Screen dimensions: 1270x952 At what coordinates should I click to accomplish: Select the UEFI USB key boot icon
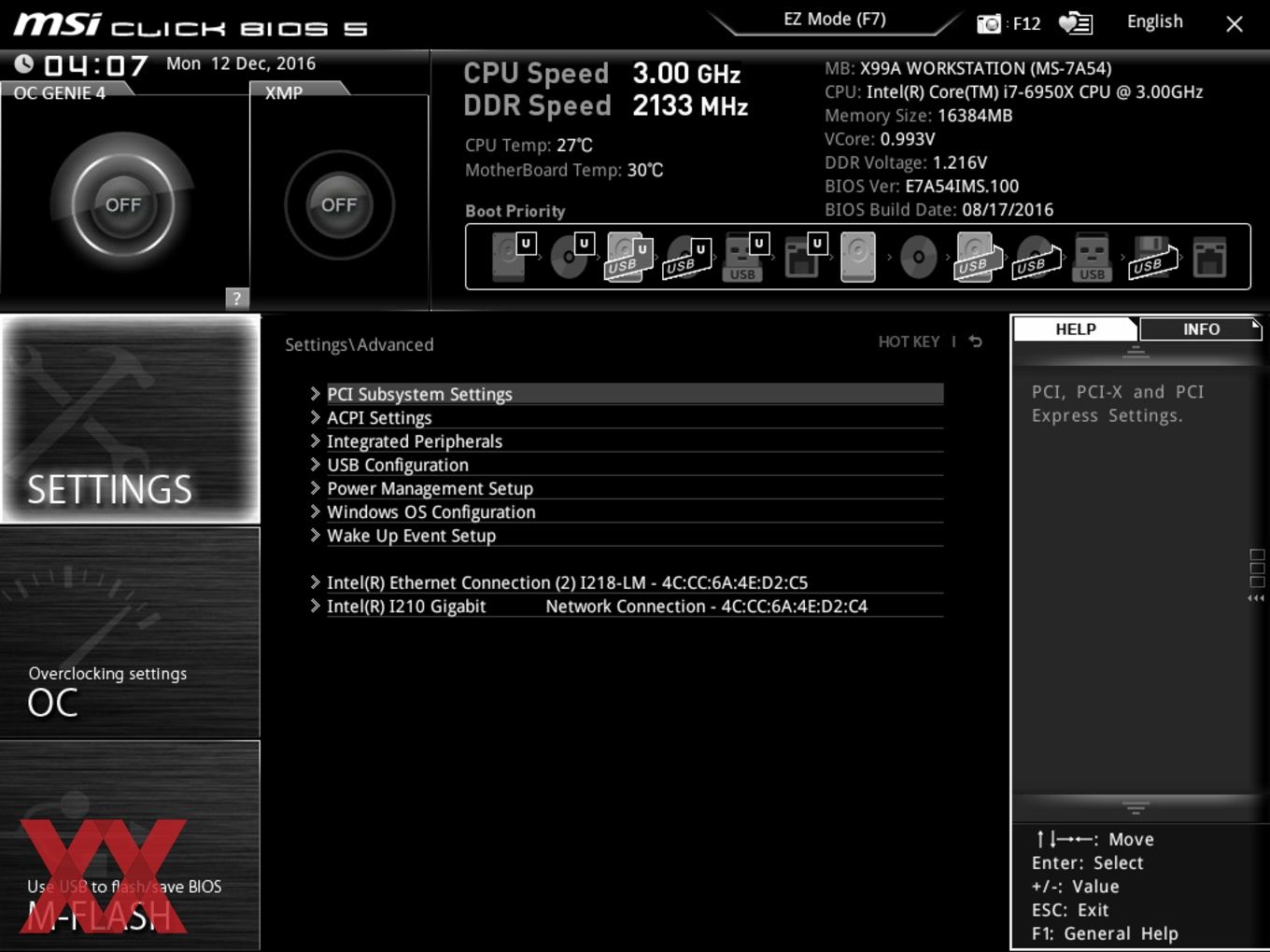pos(745,257)
